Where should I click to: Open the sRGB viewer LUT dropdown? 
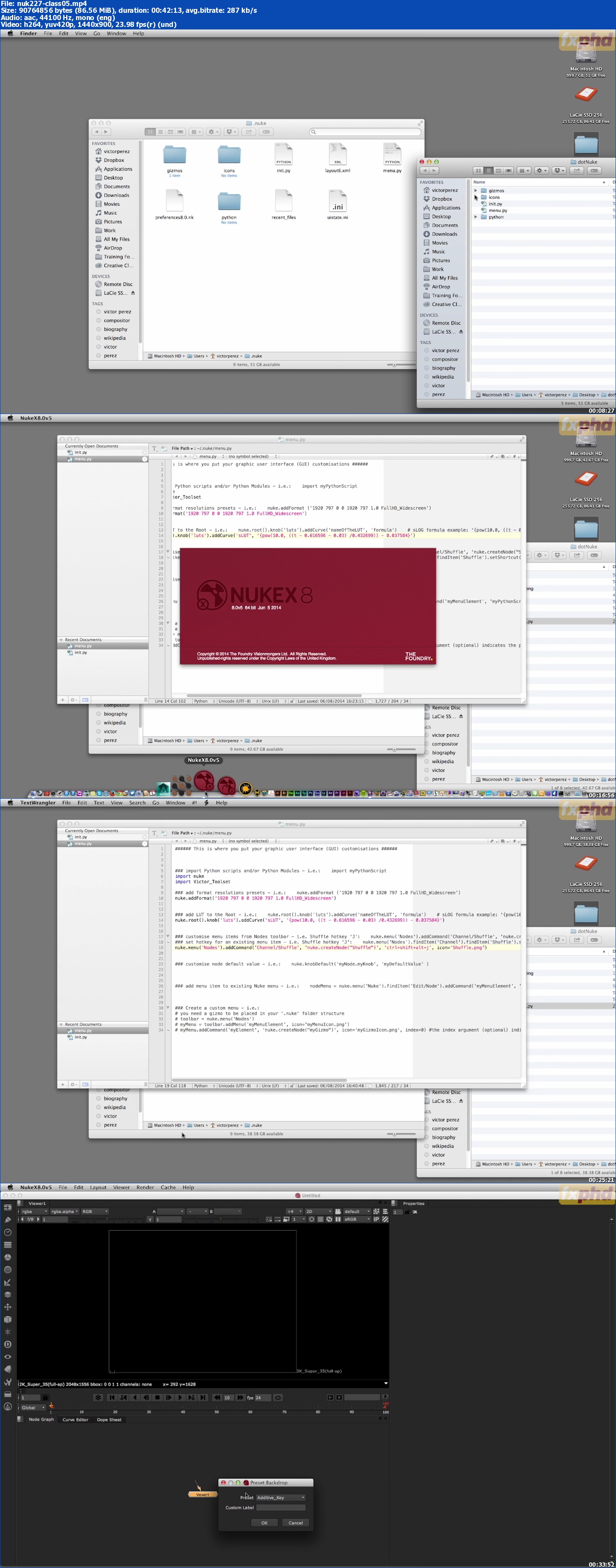(357, 1219)
